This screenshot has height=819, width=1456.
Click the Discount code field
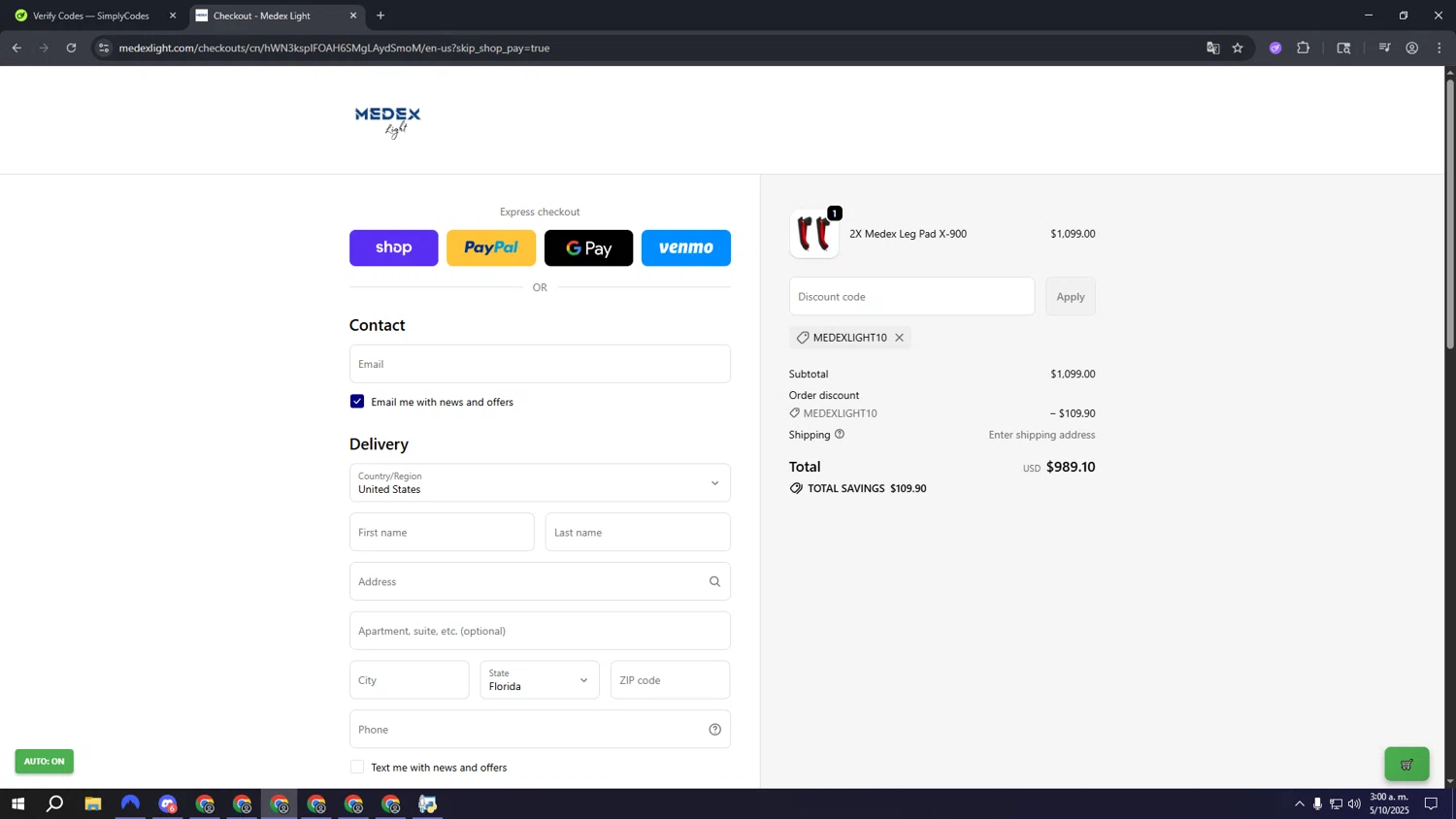point(911,297)
